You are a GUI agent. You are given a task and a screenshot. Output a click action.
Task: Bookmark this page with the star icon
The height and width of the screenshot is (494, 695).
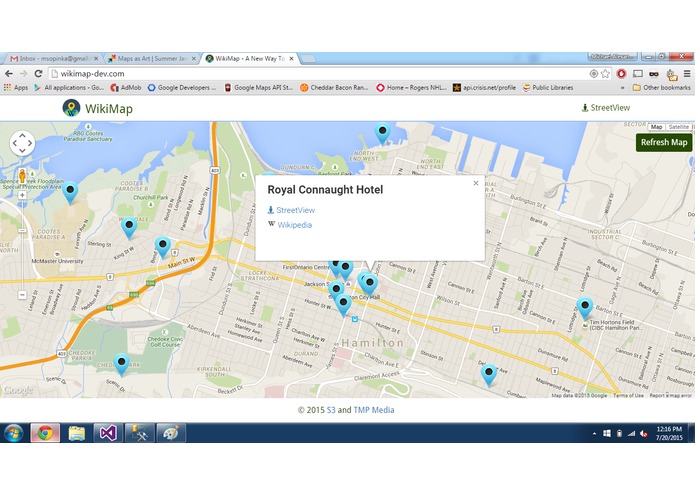pos(605,74)
